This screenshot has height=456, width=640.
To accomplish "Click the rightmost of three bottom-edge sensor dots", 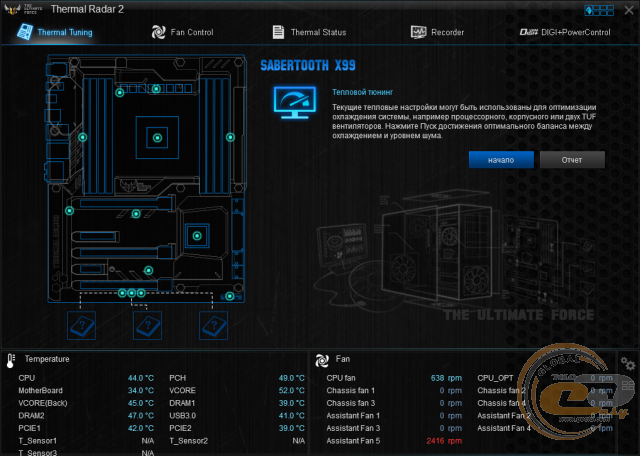I will point(141,293).
